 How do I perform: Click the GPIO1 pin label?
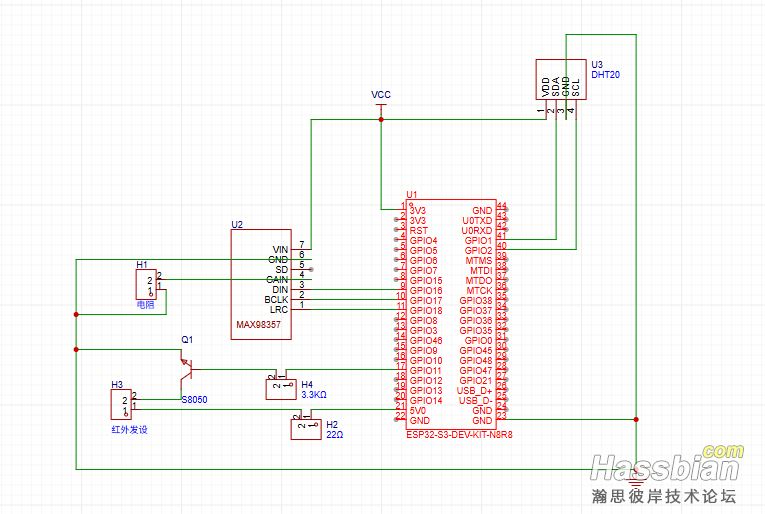pyautogui.click(x=478, y=240)
